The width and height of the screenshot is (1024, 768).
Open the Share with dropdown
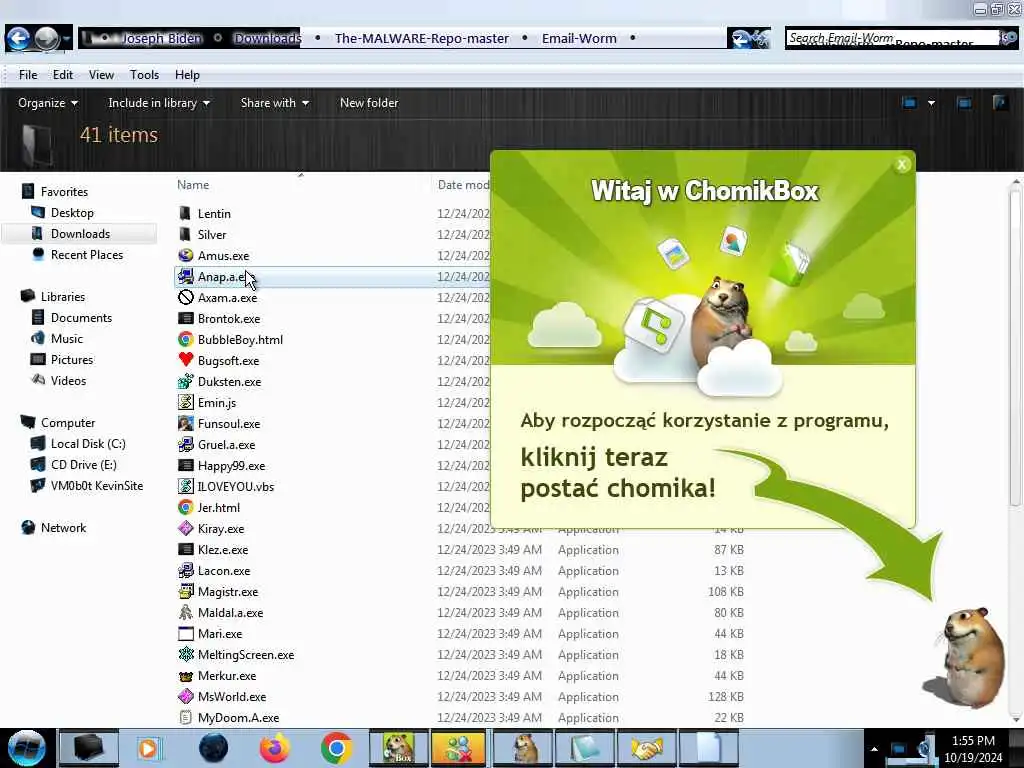(274, 103)
